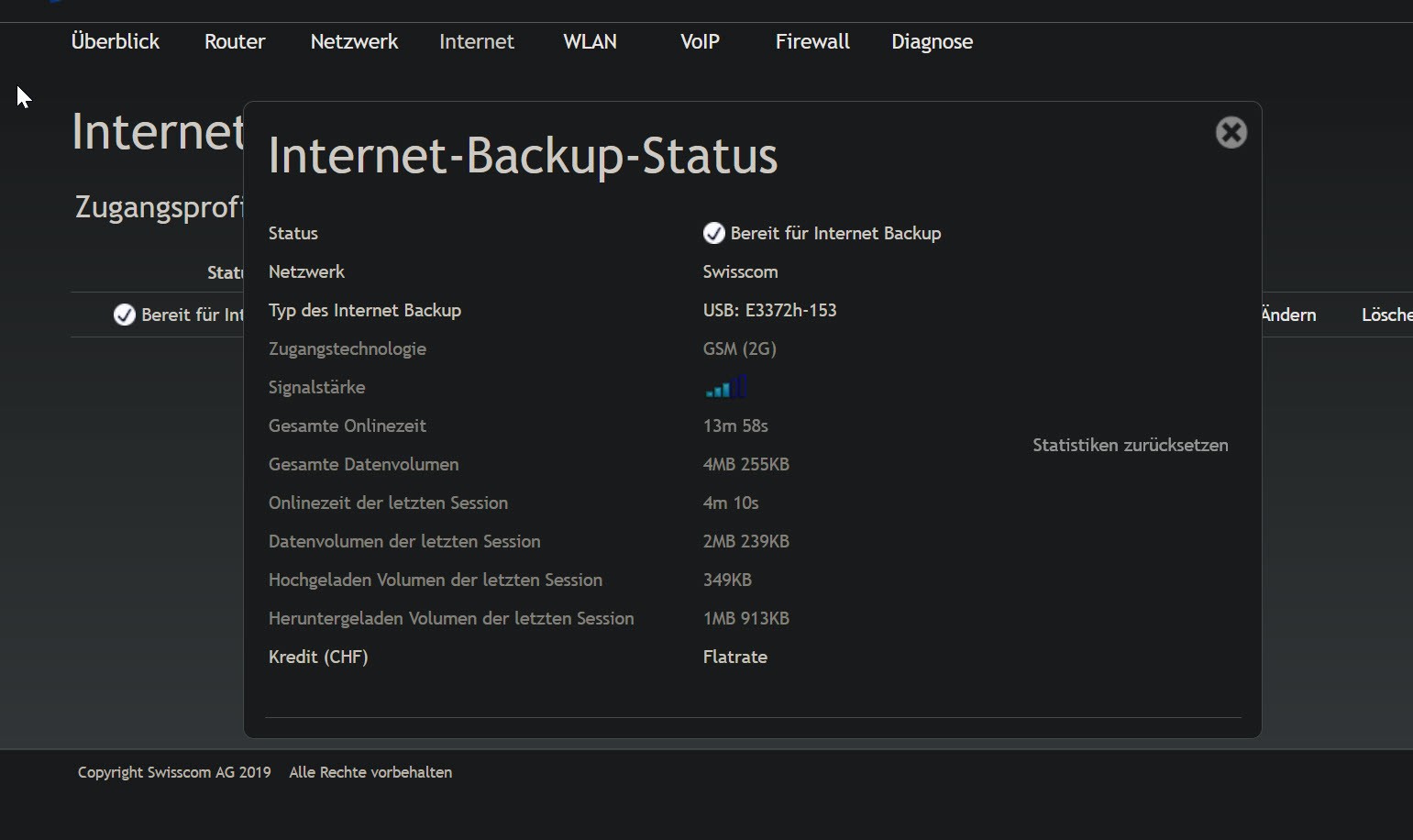Reset statistics via 'Statistiken zurücksetzen'

pos(1130,446)
